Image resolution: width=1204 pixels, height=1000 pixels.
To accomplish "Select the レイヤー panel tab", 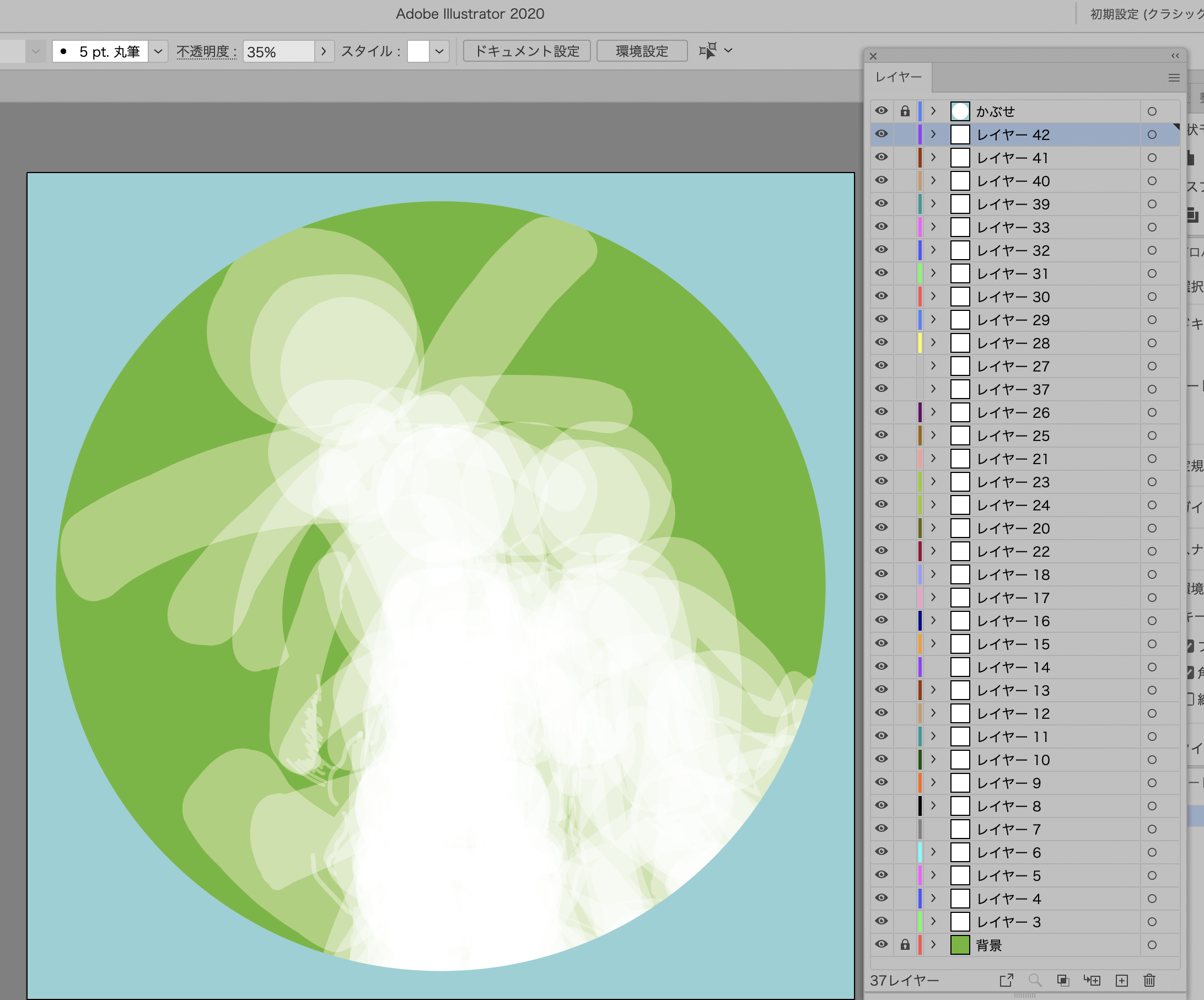I will coord(899,77).
